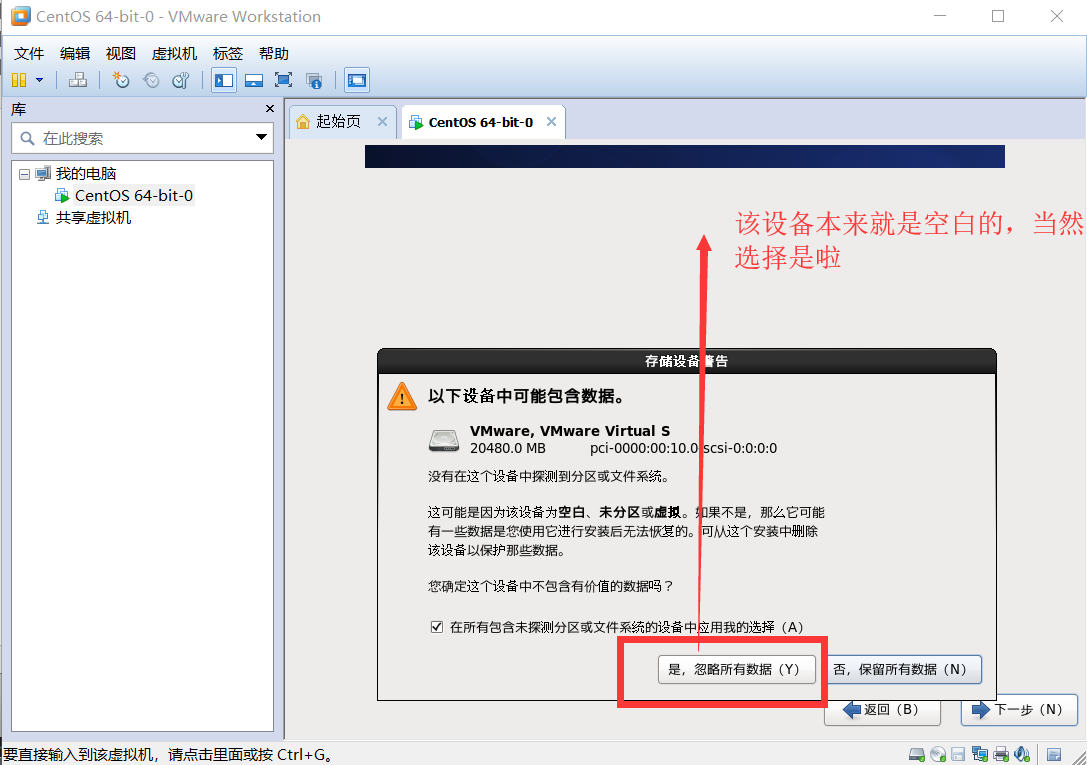This screenshot has height=765, width=1087.
Task: Open the power options dropdown arrow
Action: pos(40,80)
